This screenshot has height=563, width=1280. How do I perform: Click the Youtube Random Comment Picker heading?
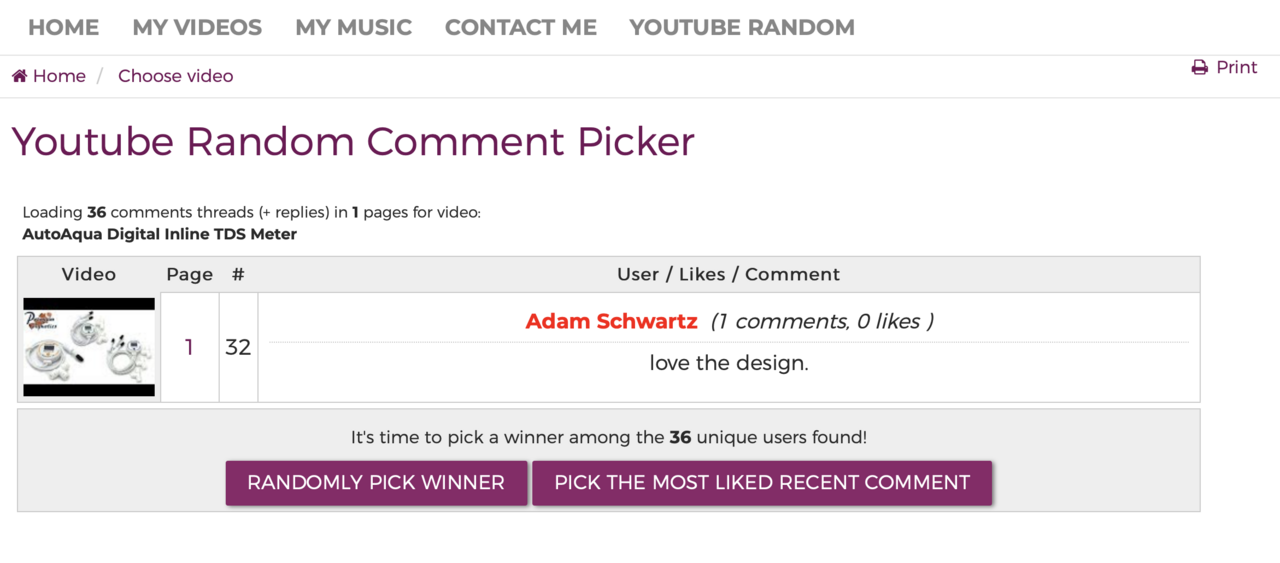click(x=353, y=141)
